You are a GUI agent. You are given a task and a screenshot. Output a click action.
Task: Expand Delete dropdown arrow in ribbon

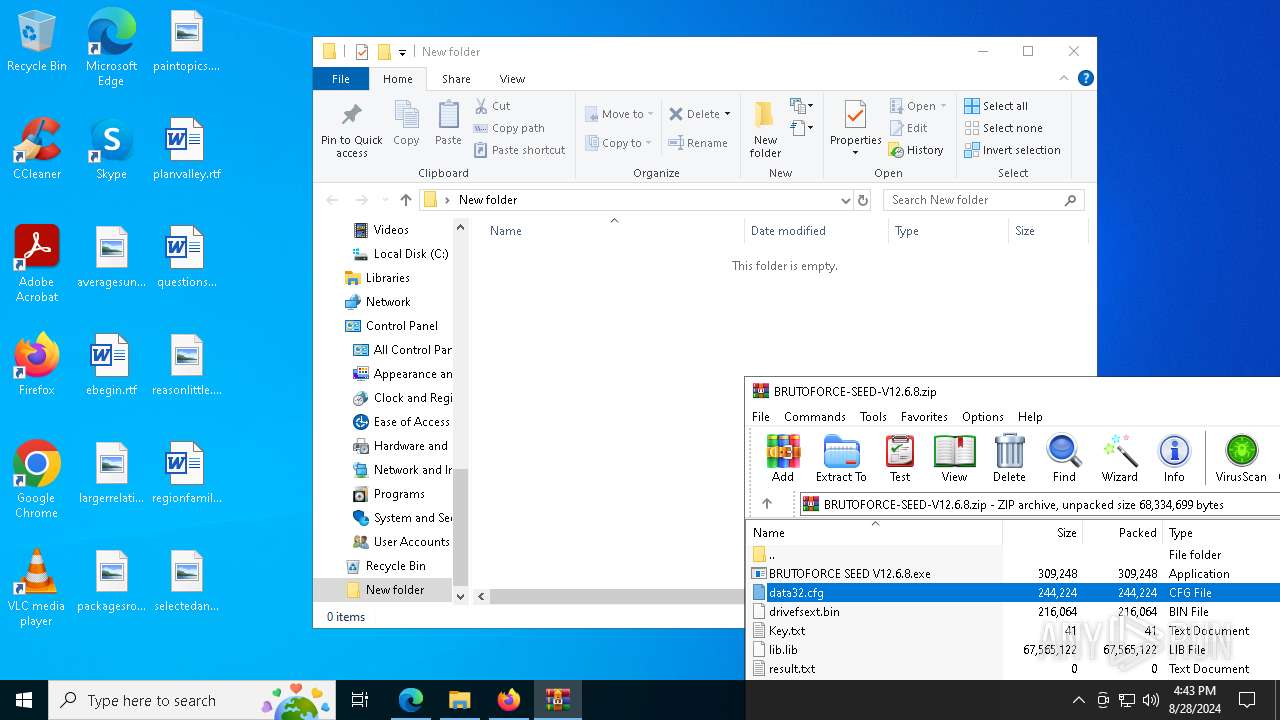[x=727, y=114]
